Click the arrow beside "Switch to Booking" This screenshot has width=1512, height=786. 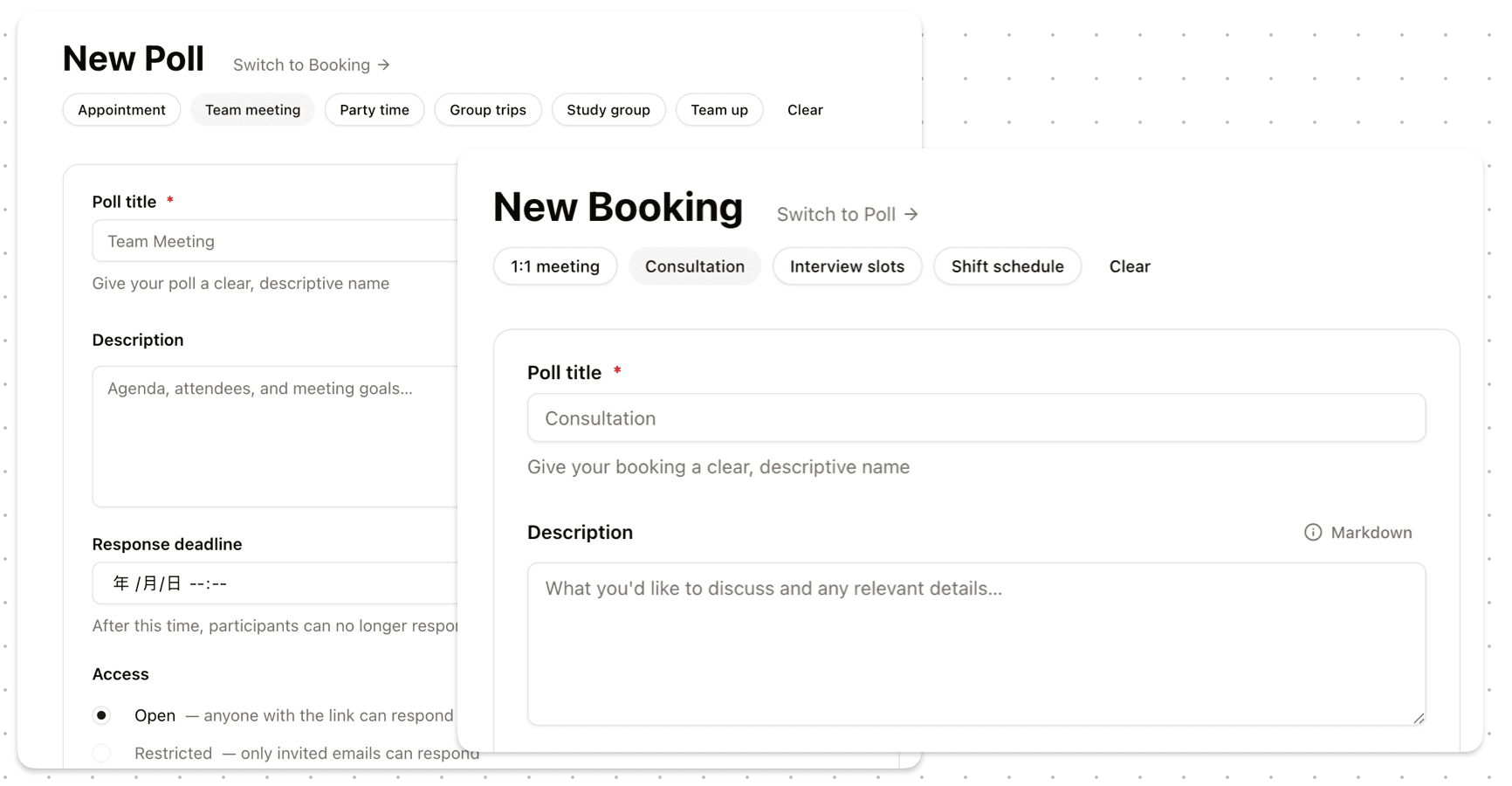point(383,64)
